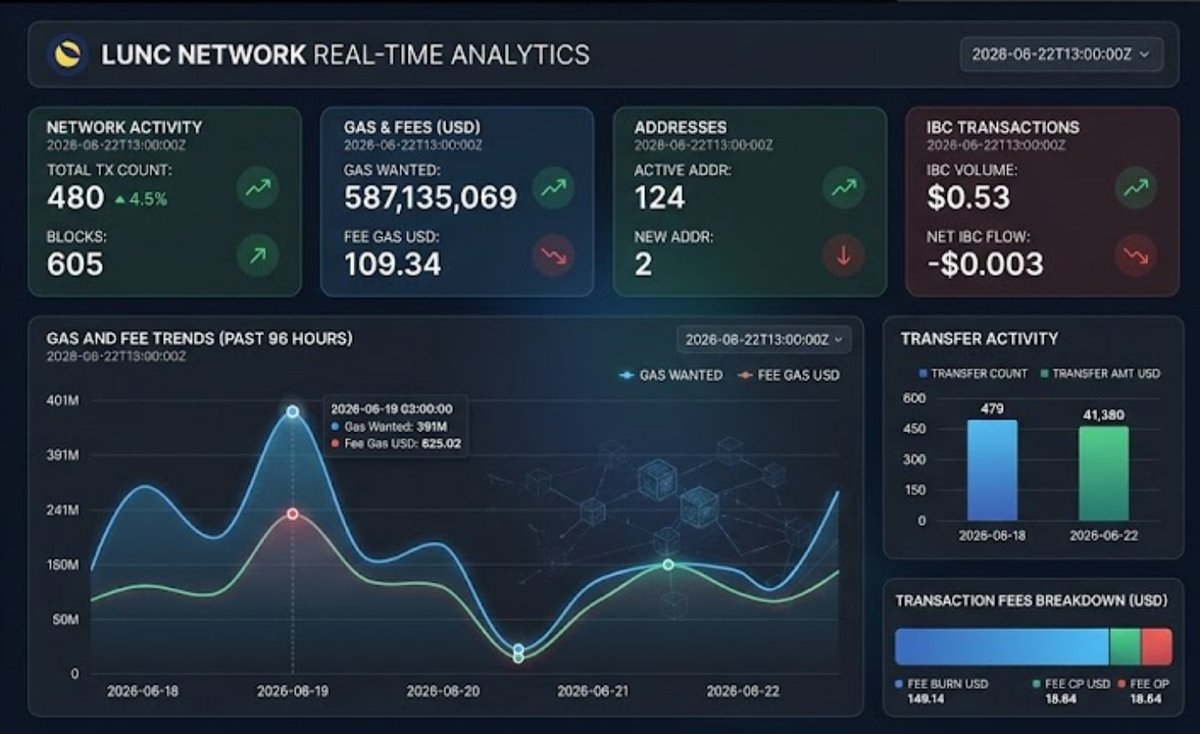Toggle the Transfer Count legend entry
The image size is (1200, 734).
[x=973, y=373]
